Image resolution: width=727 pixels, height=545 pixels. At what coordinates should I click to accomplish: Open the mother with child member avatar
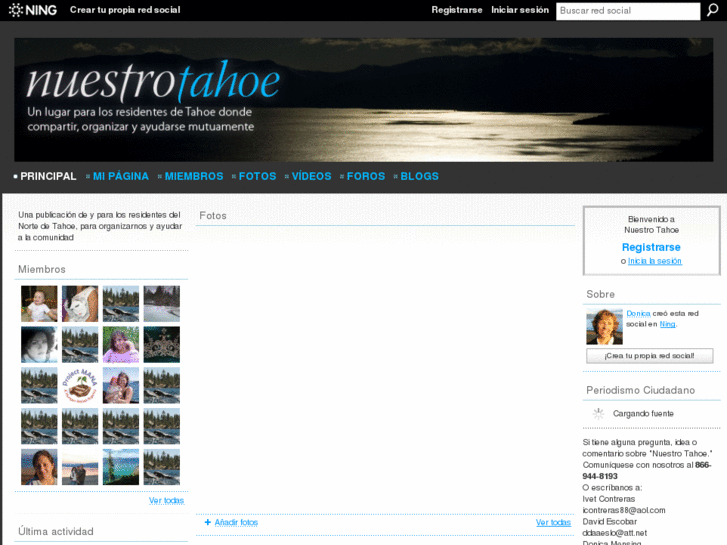121,385
